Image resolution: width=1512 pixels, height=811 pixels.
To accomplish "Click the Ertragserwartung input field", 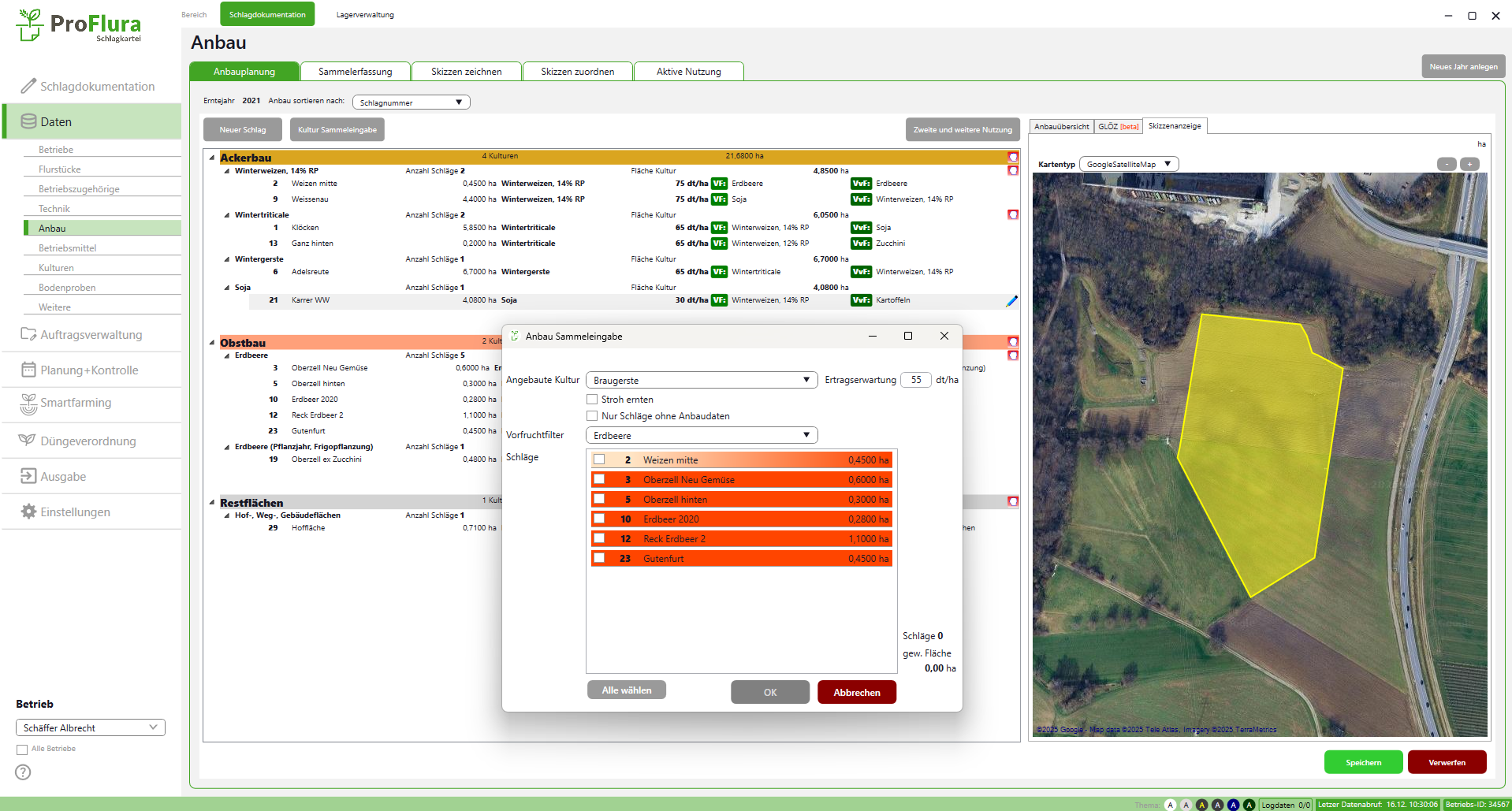I will pos(915,380).
